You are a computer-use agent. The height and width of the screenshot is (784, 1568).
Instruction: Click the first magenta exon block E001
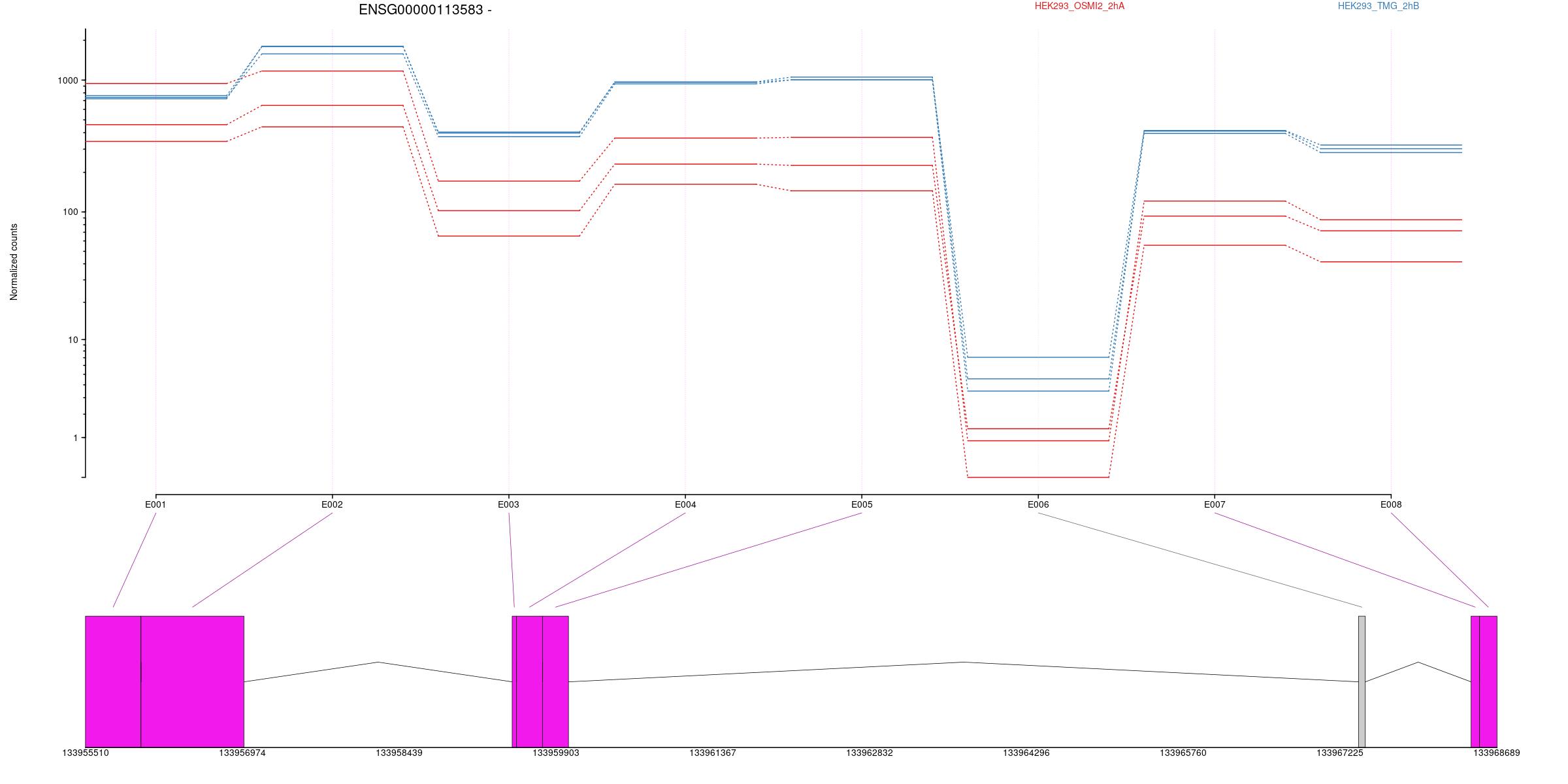coord(113,681)
